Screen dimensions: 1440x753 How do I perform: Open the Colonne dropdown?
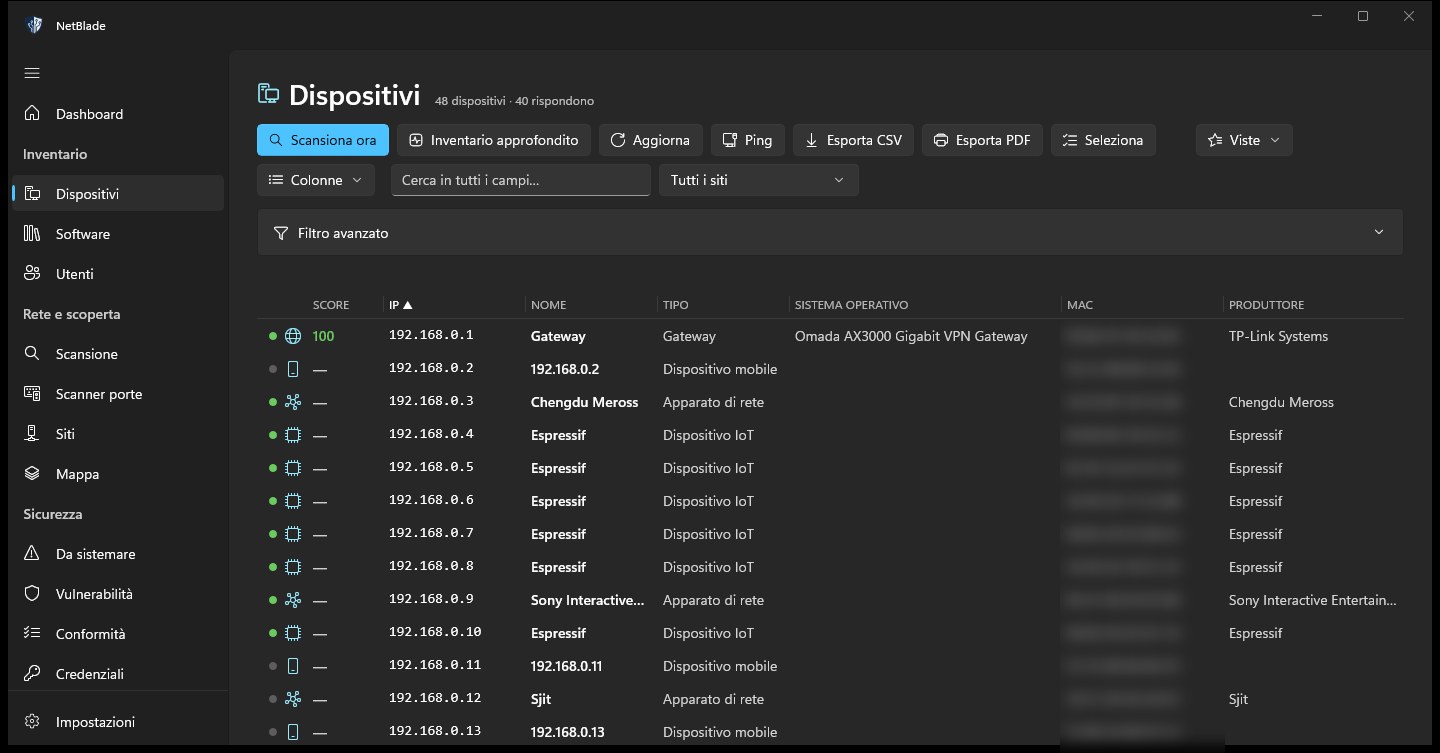[316, 180]
